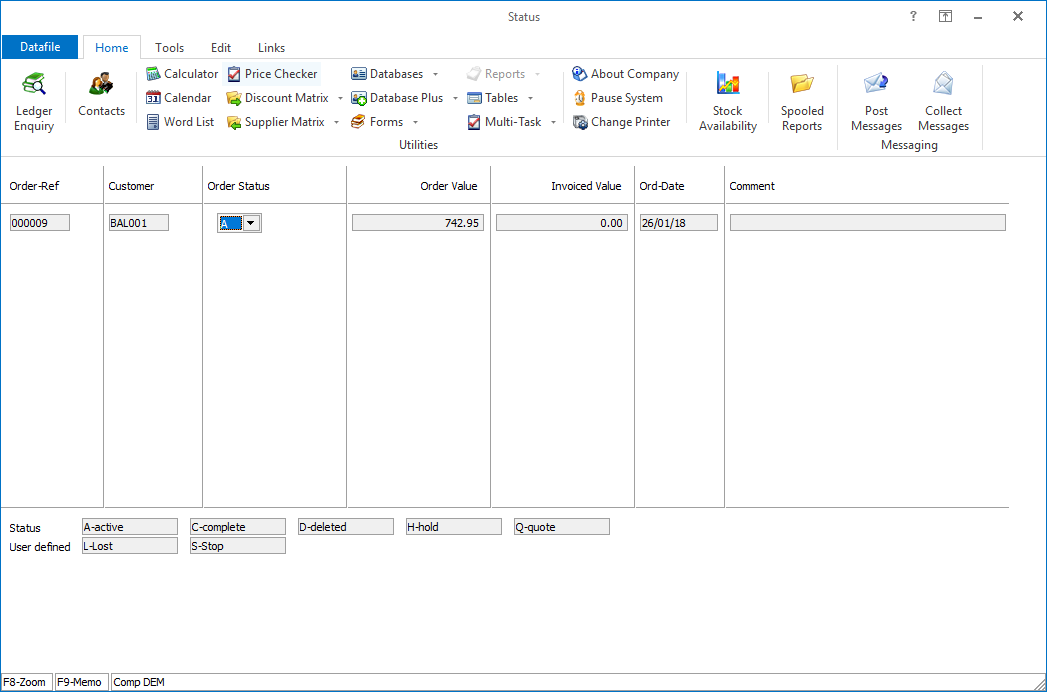Open the Forms utility
Screen dimensions: 1047x692
377,122
